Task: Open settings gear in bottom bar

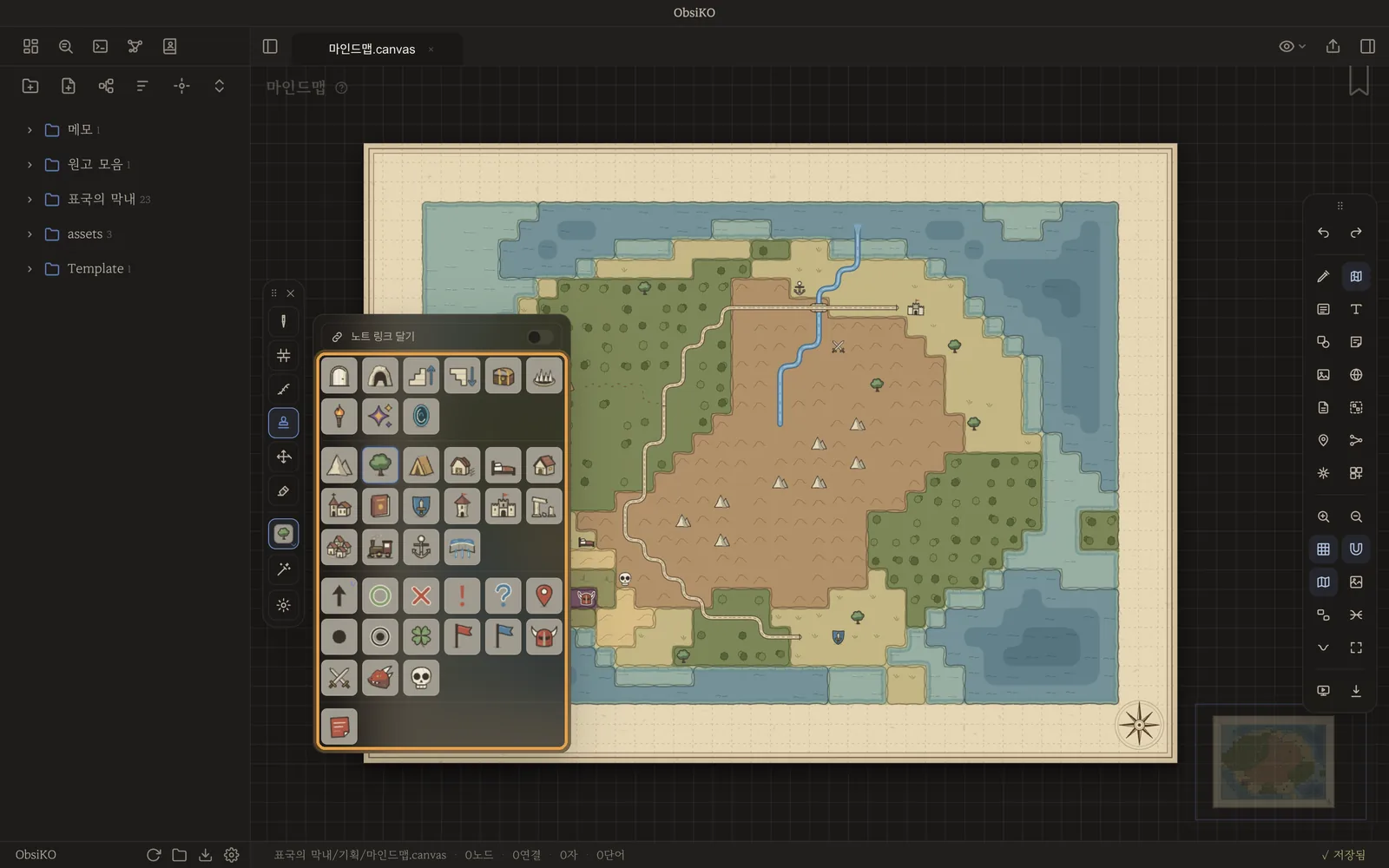Action: tap(232, 855)
